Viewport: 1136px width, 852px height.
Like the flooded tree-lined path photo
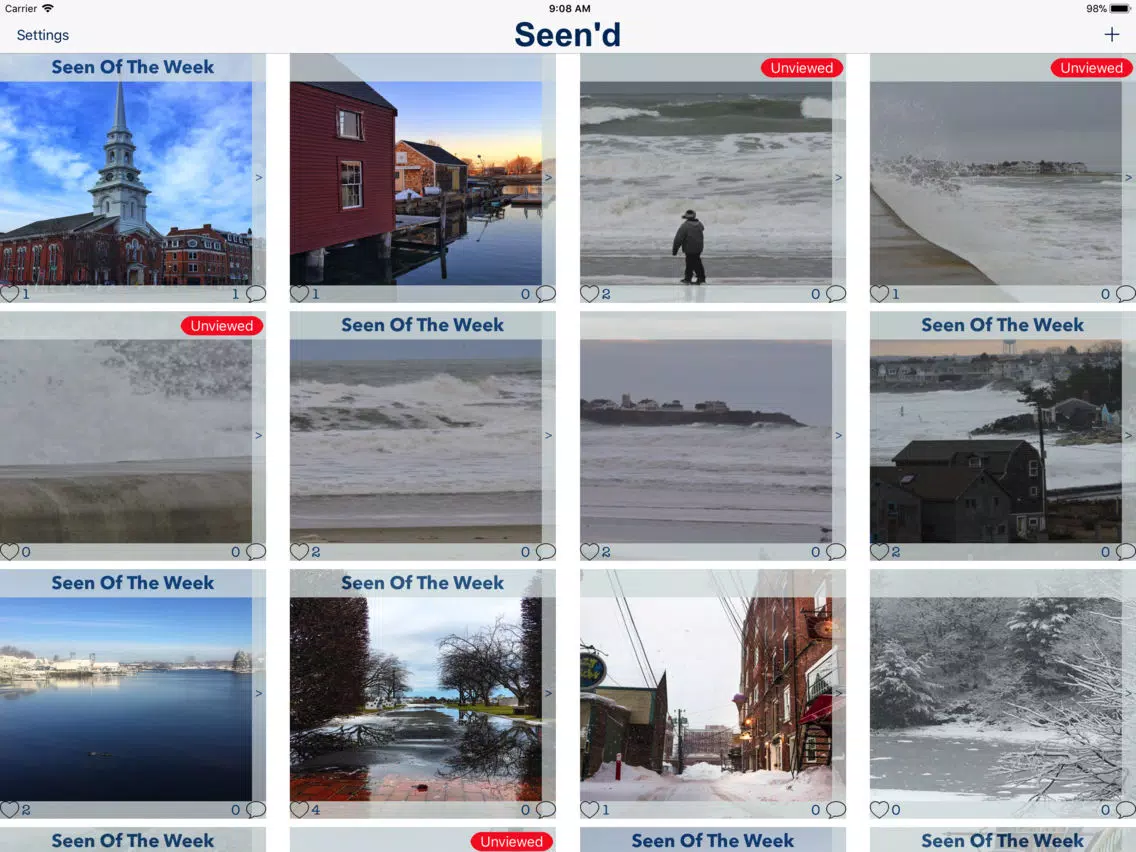click(299, 809)
